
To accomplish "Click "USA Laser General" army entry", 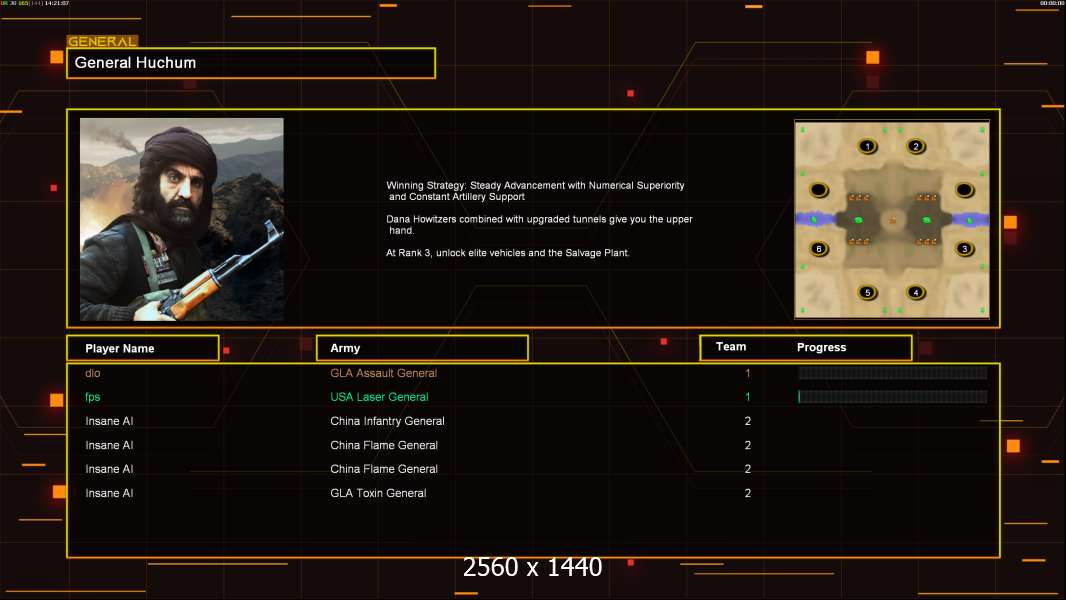I will (x=379, y=397).
